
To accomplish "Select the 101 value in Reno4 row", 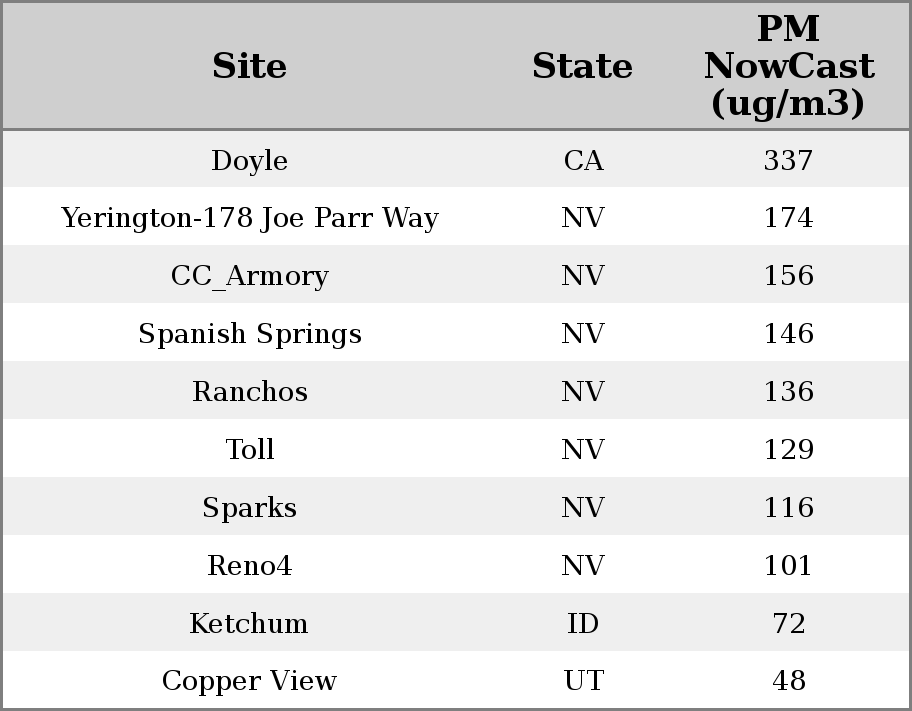I will point(788,566).
